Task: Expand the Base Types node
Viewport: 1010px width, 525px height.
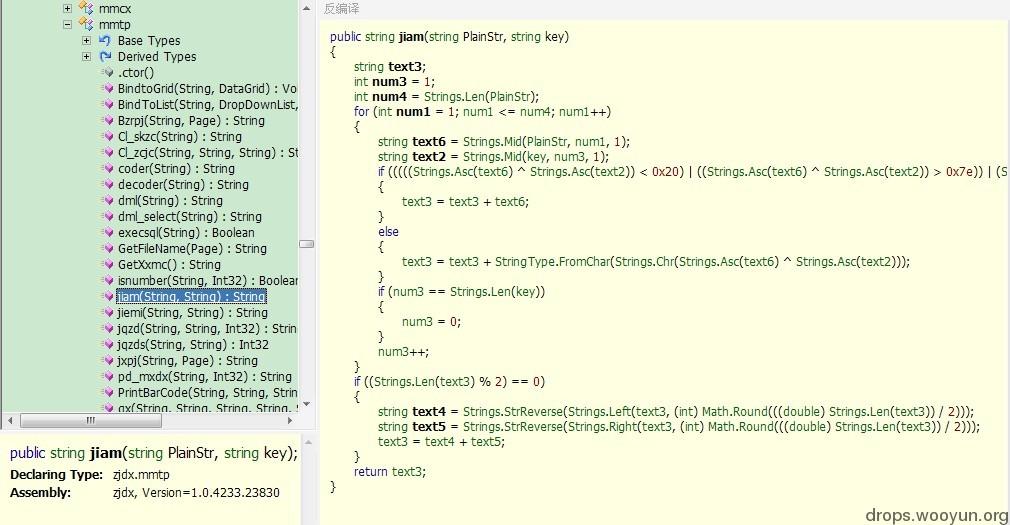Action: coord(87,41)
